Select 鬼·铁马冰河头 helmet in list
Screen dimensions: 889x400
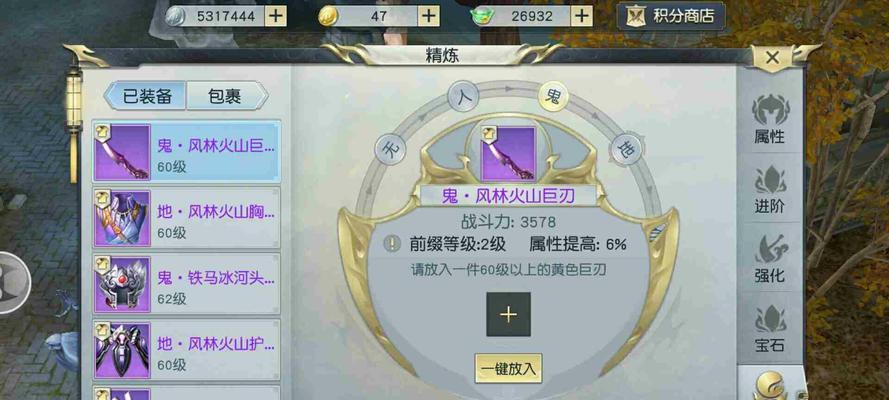(x=187, y=284)
